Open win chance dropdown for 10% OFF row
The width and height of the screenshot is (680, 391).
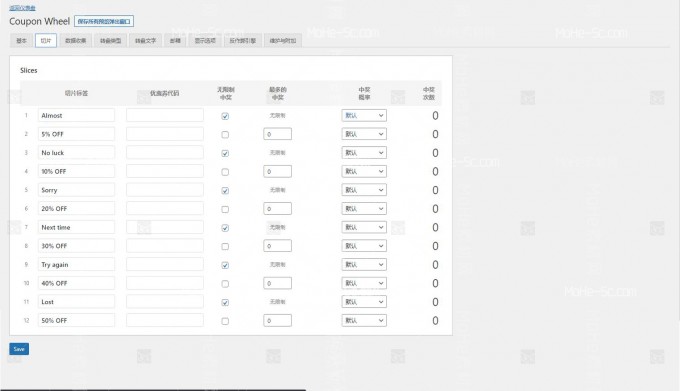tap(364, 171)
